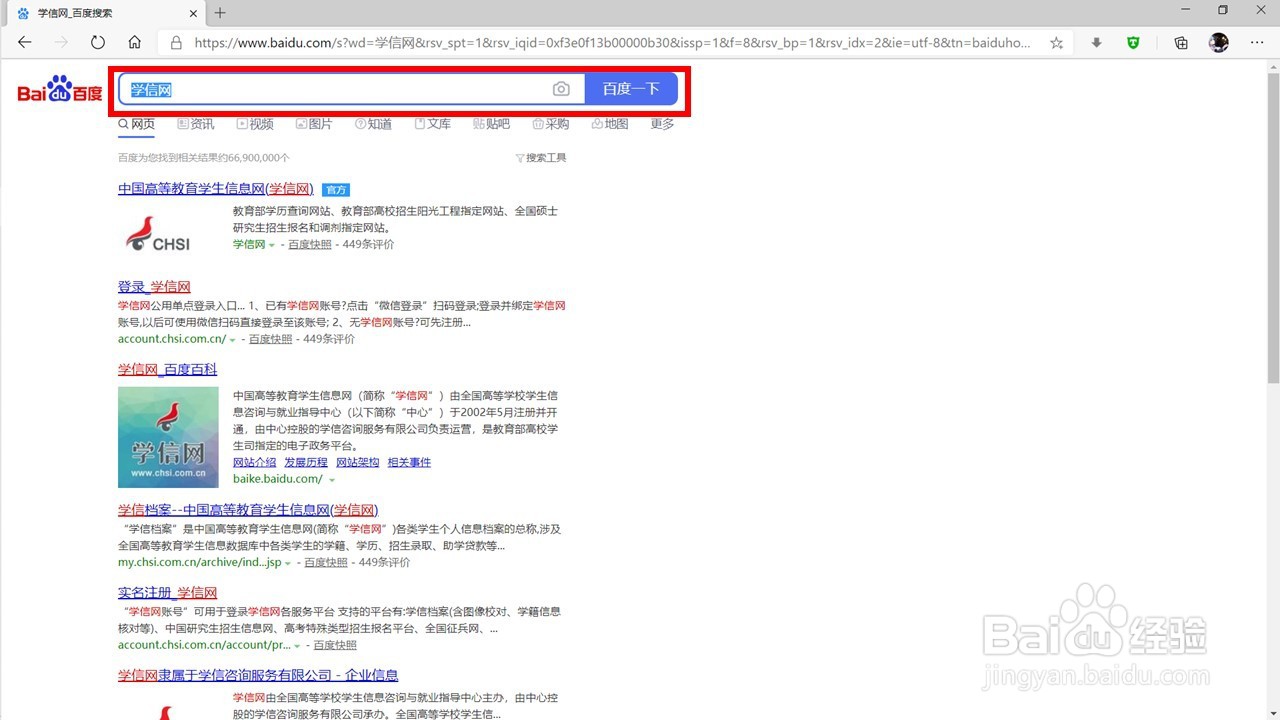Click the green shield extension icon
This screenshot has width=1280, height=720.
1133,43
